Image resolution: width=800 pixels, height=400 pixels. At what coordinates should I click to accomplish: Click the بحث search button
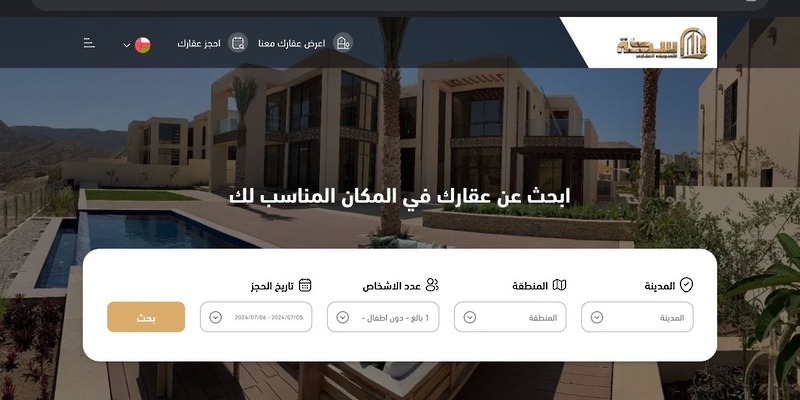146,317
